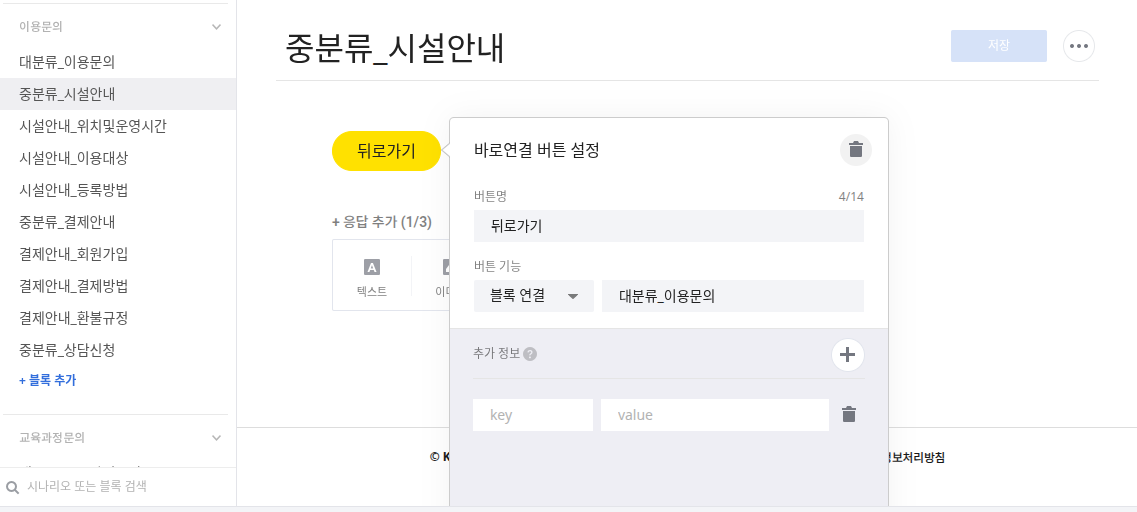This screenshot has width=1137, height=512.
Task: Click the key input field
Action: coord(533,415)
